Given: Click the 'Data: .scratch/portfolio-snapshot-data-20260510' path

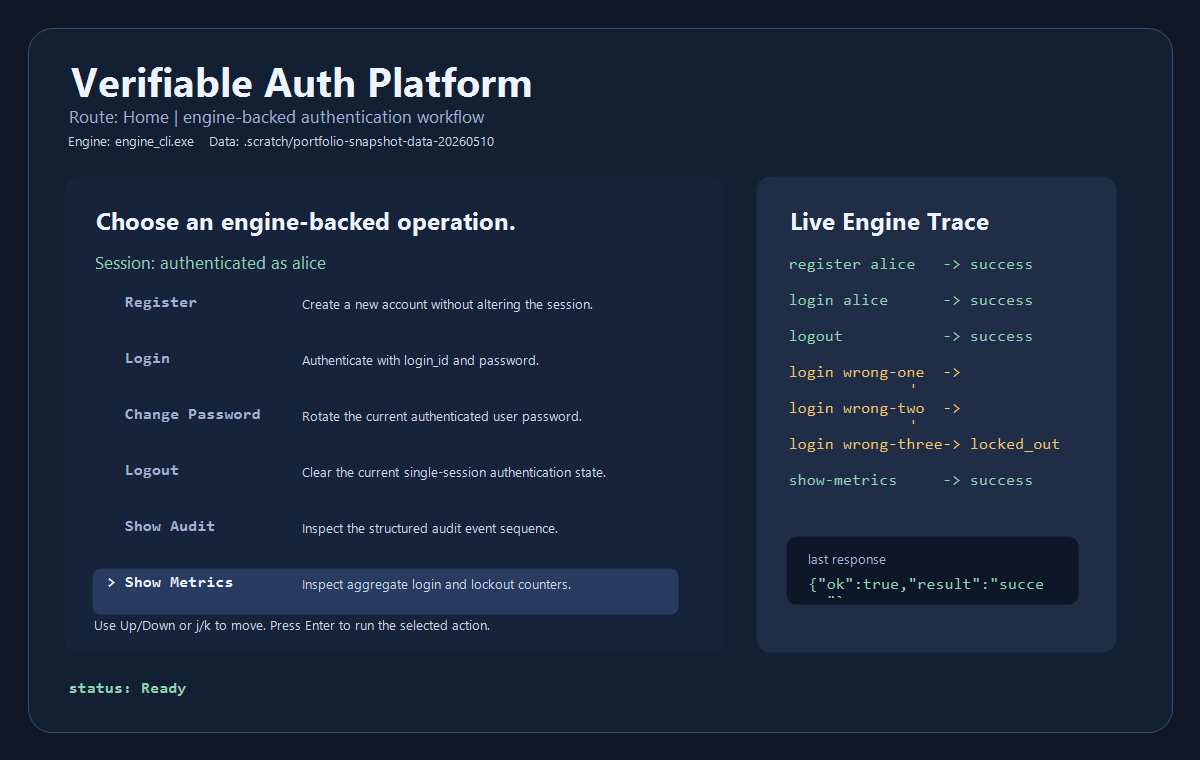Looking at the screenshot, I should [x=352, y=142].
